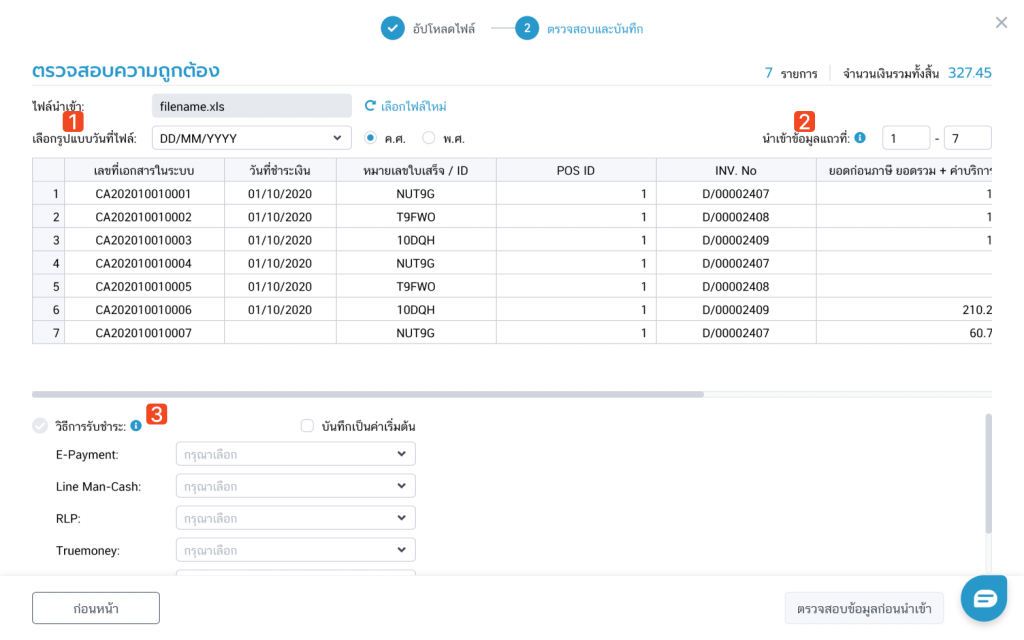Image resolution: width=1024 pixels, height=640 pixels.
Task: Click info icon next to วิธีการรับชำระ
Action: 136,426
